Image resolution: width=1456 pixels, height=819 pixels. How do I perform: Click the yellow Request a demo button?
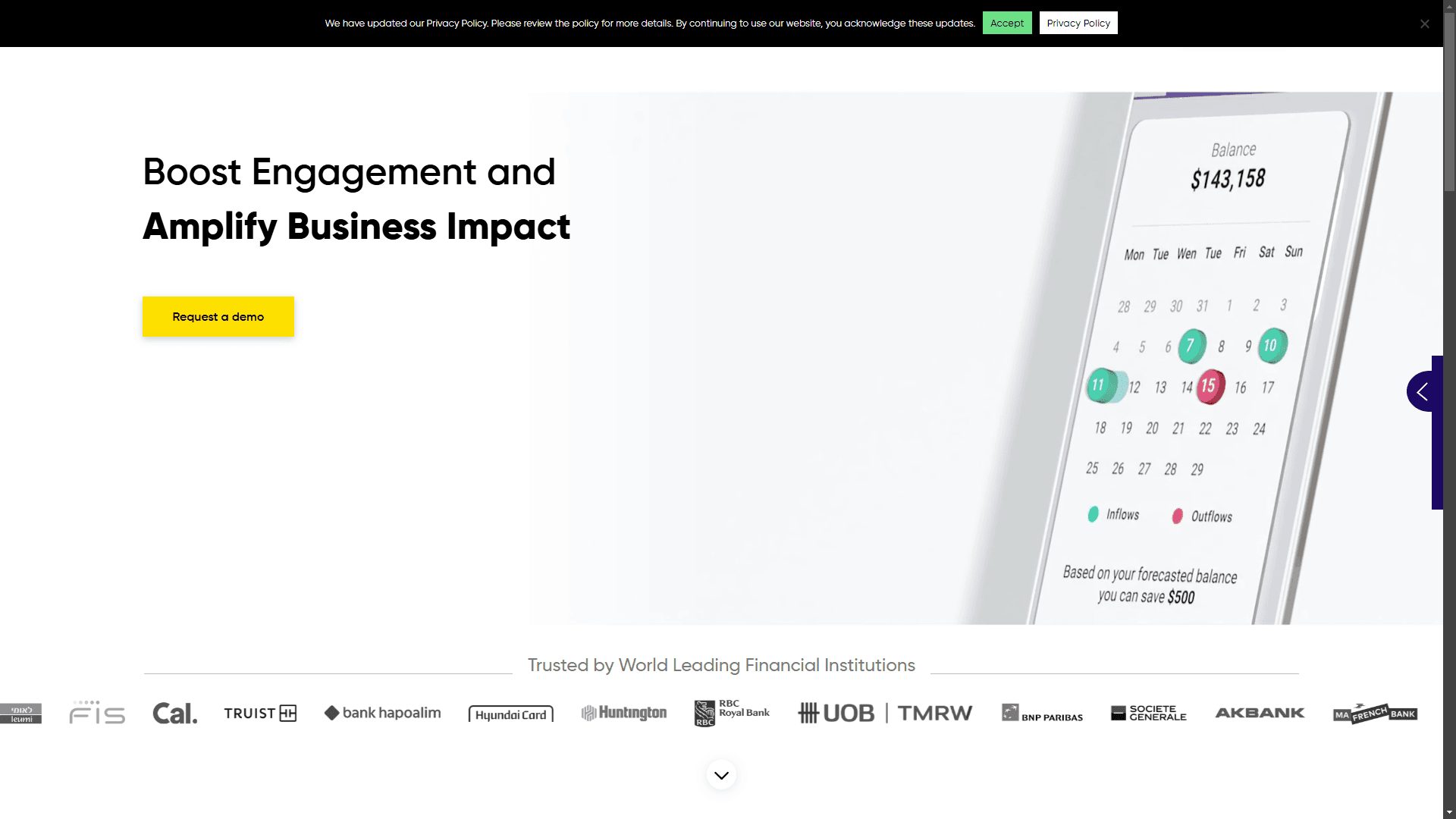click(x=218, y=316)
